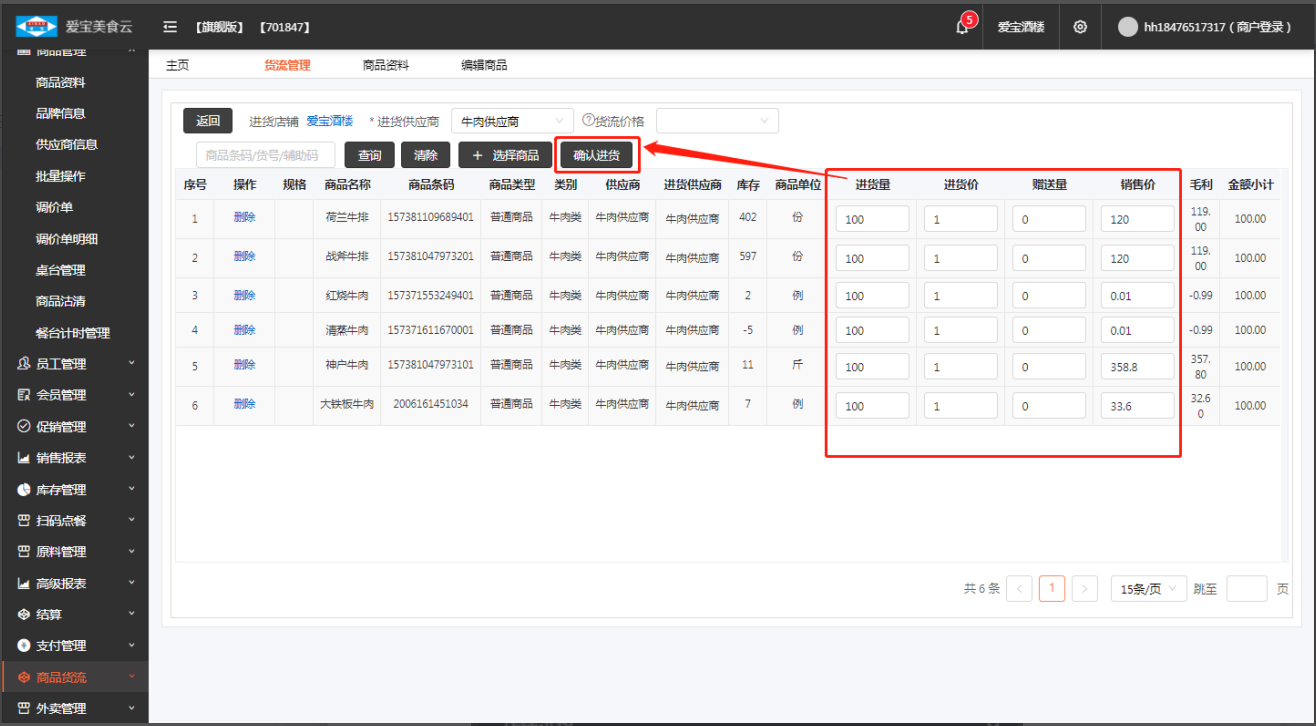Image resolution: width=1316 pixels, height=726 pixels.
Task: Expand the 库存管理 sidebar menu
Action: [x=74, y=490]
